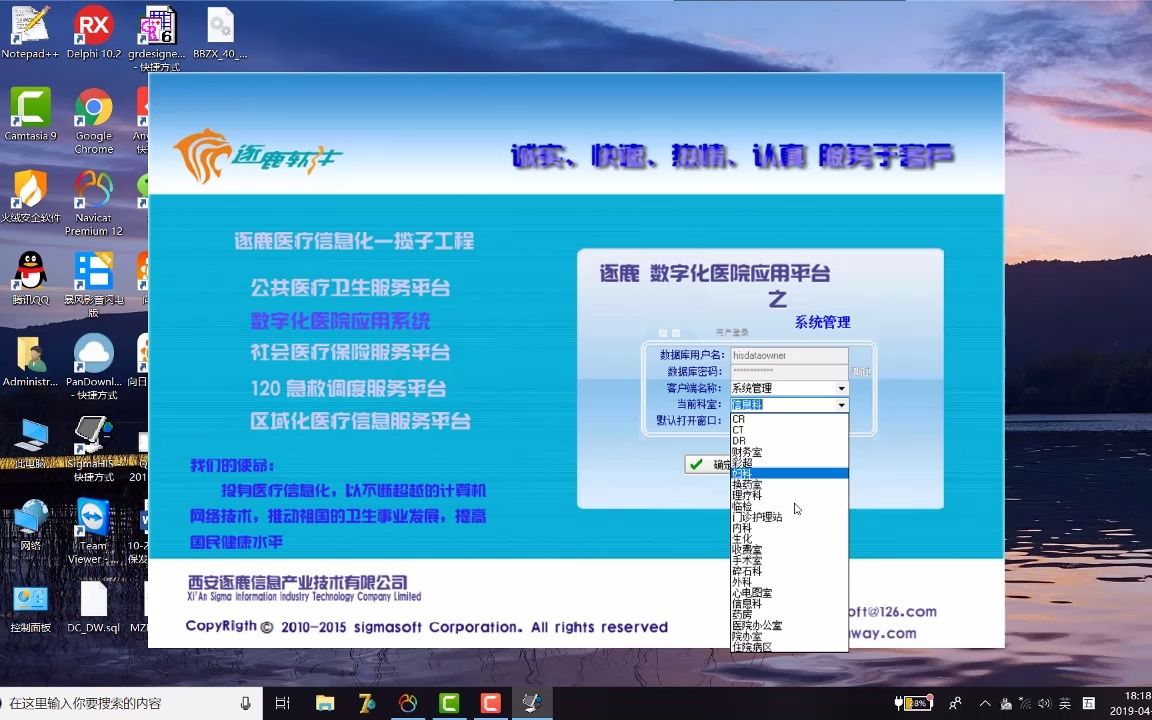
Task: Open Delphi 10.2 from the desktop
Action: tap(93, 25)
